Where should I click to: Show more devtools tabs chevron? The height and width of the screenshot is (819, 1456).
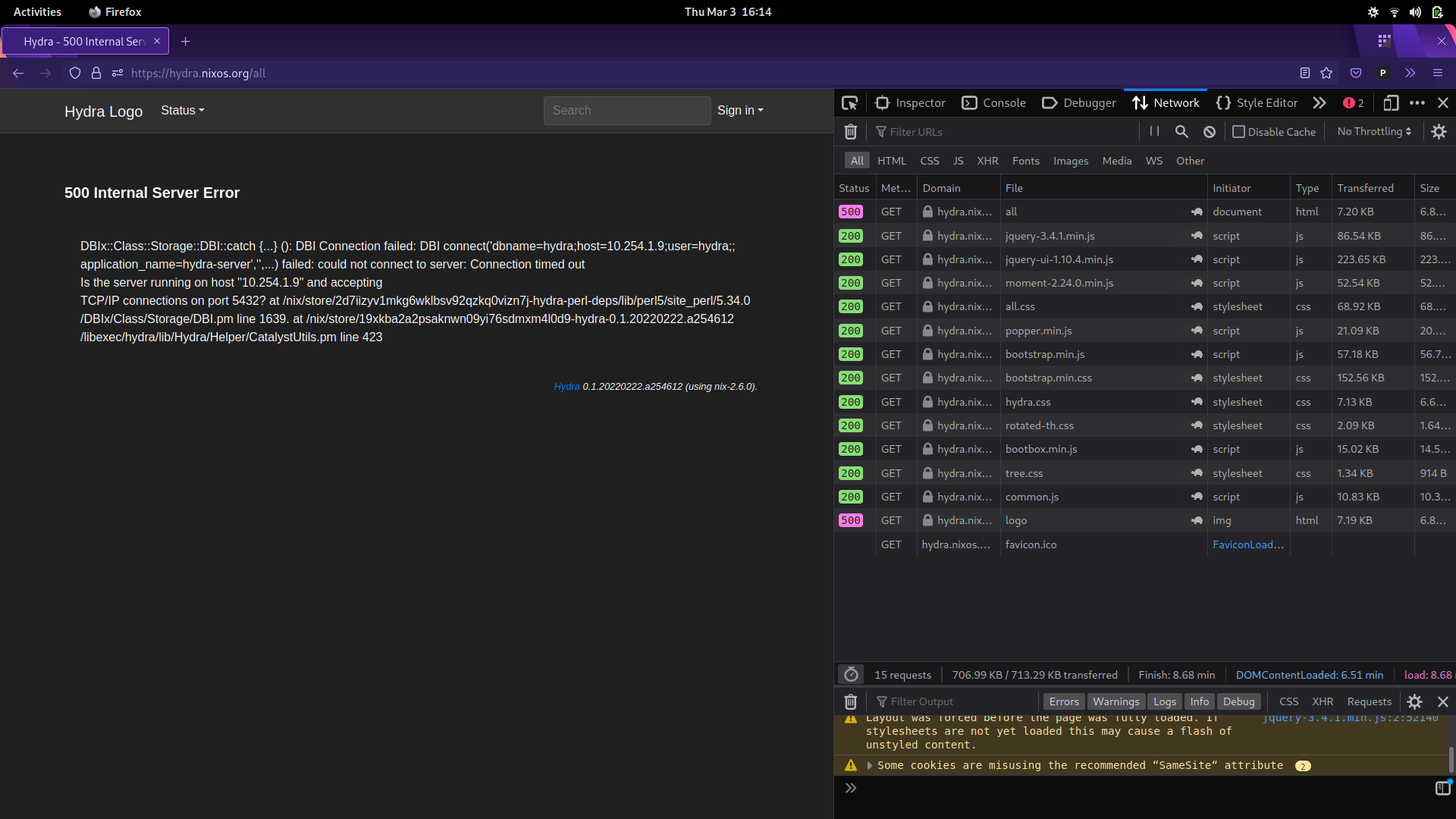(x=1319, y=103)
